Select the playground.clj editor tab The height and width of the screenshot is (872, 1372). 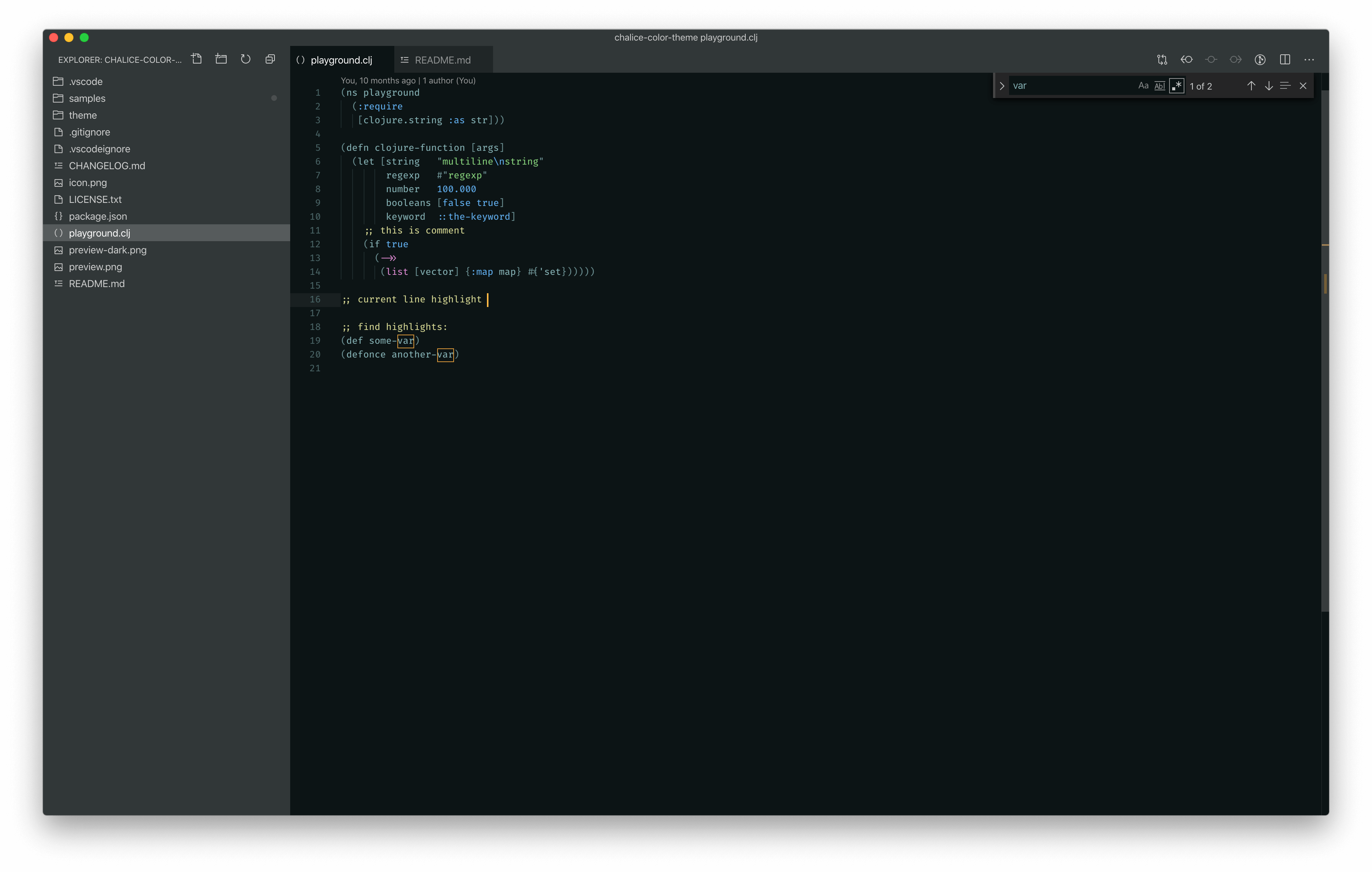point(341,60)
